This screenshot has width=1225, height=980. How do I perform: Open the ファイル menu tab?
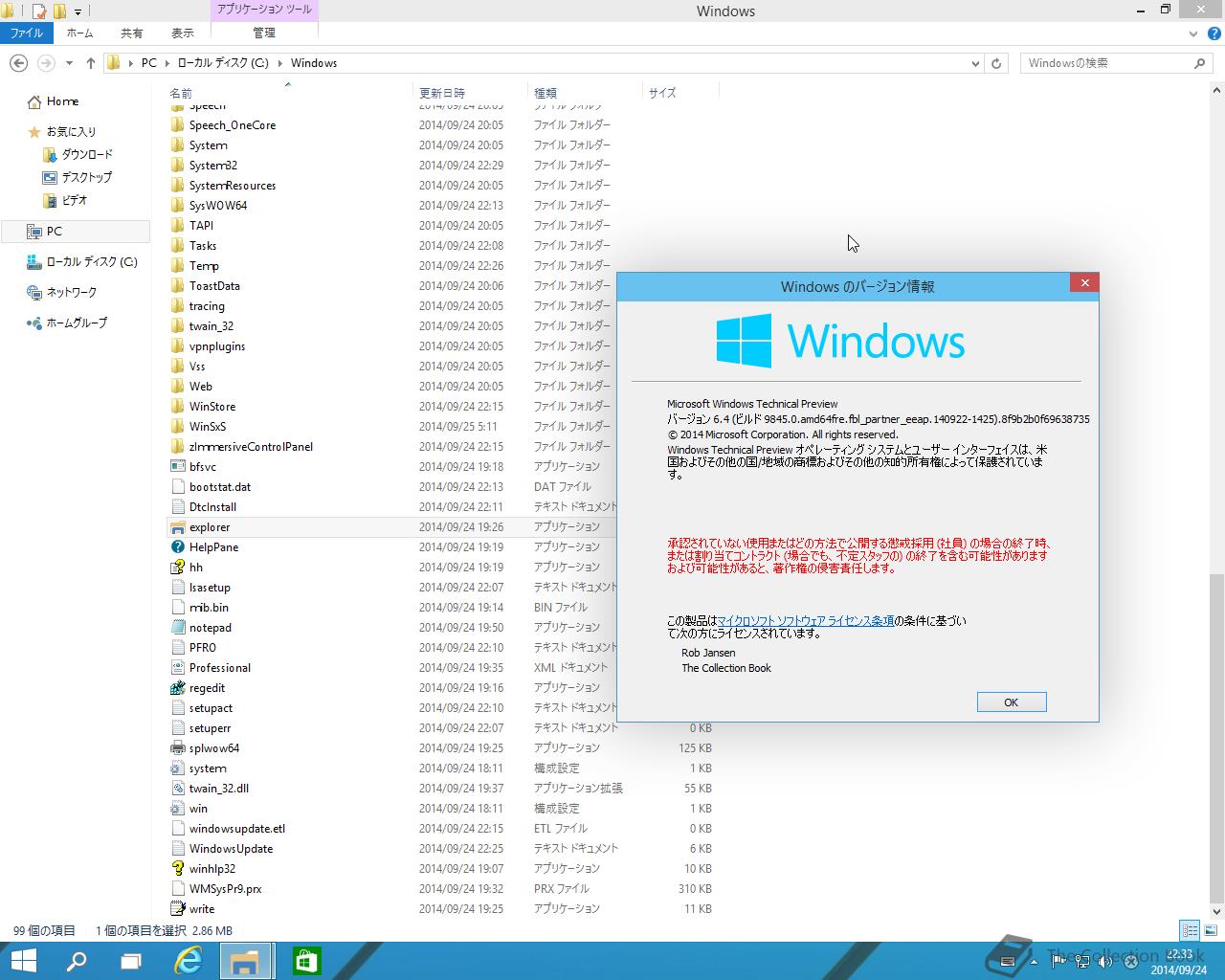[x=27, y=33]
